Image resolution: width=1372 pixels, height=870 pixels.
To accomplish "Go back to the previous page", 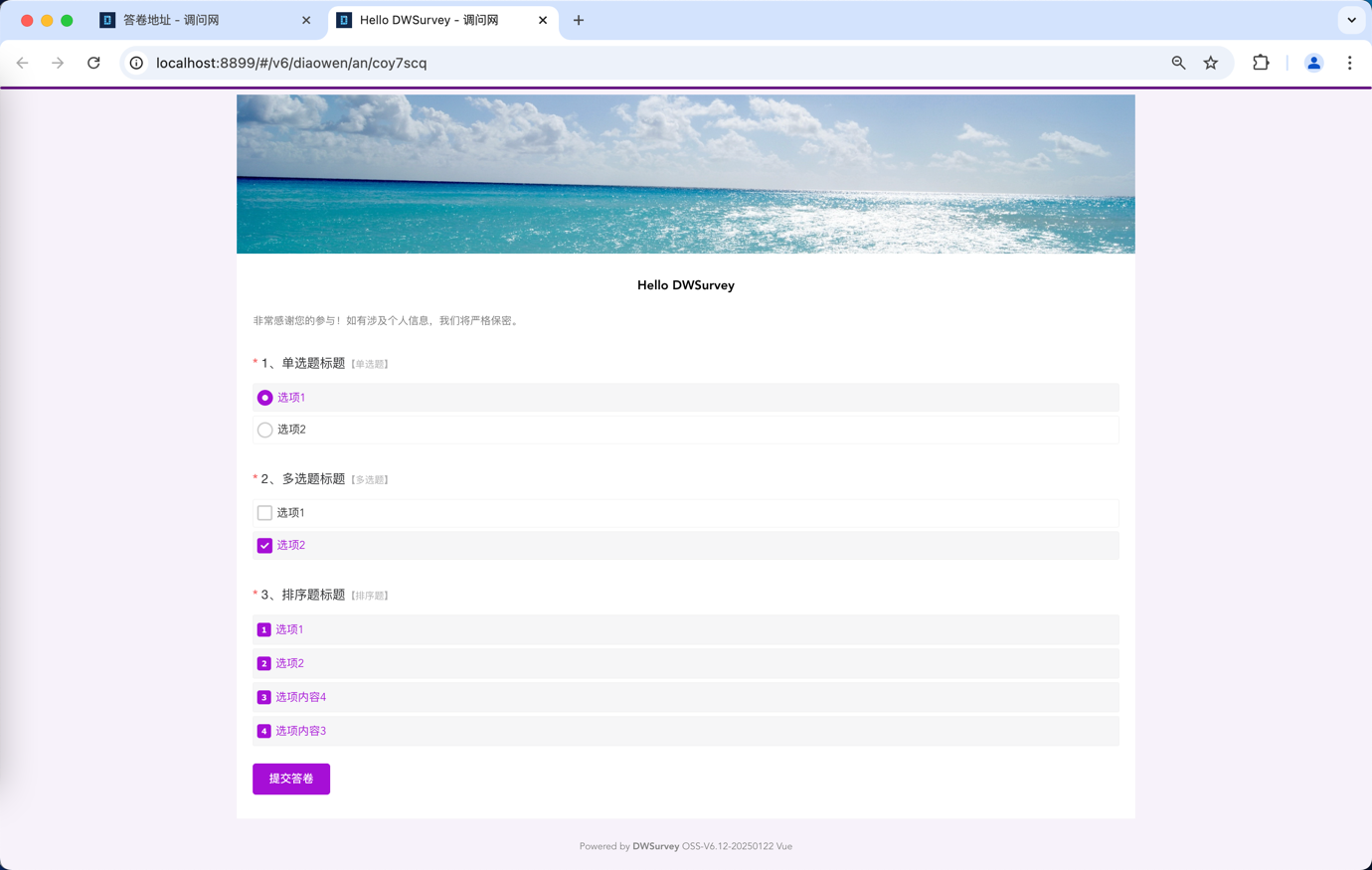I will click(x=22, y=63).
